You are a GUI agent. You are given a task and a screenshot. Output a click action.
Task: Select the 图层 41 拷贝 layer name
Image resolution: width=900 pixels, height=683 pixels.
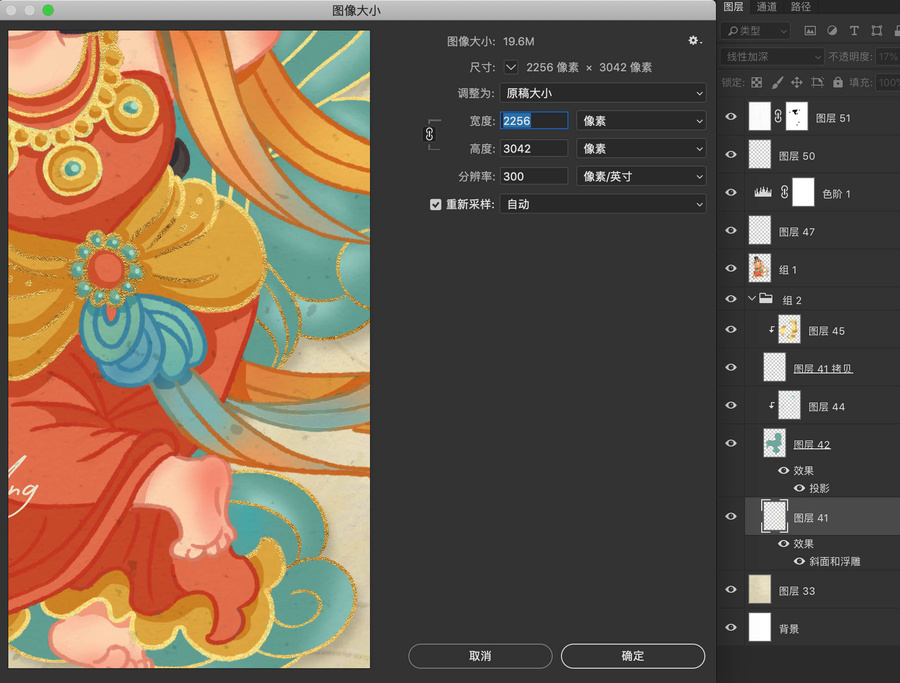pyautogui.click(x=823, y=368)
